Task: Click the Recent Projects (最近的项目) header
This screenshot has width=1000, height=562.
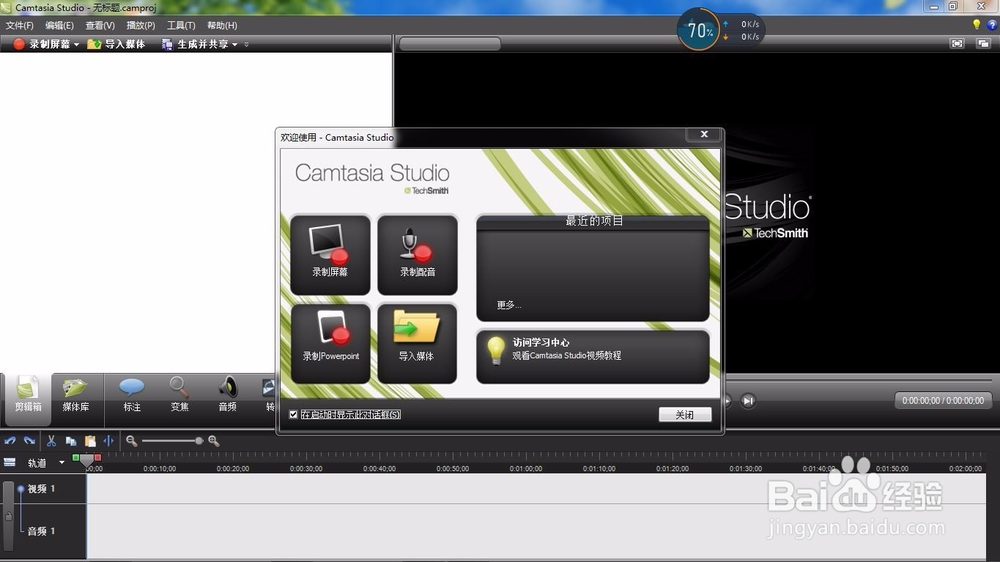Action: pyautogui.click(x=594, y=221)
